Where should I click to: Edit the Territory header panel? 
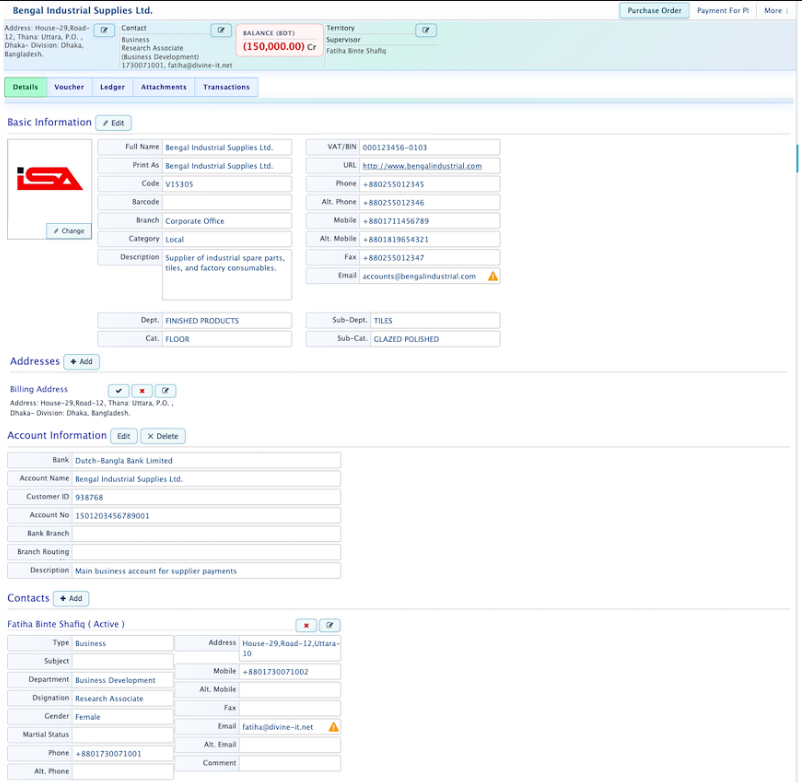coord(426,30)
